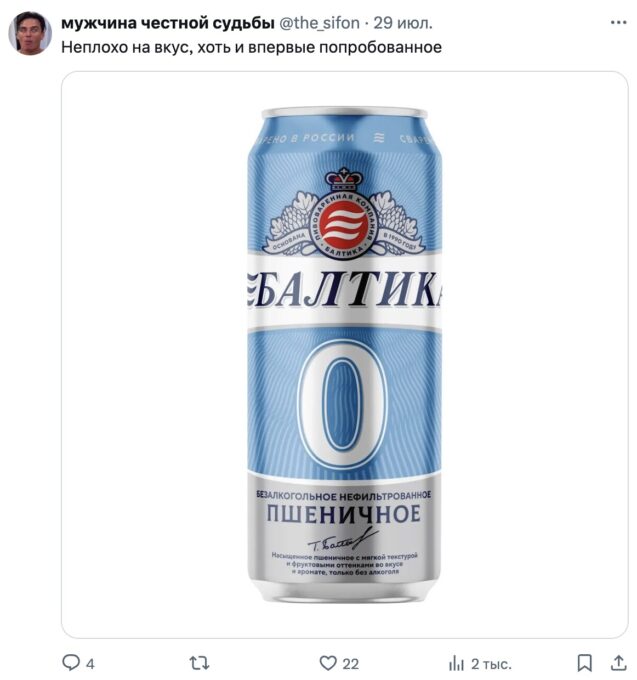Viewport: 637px width, 680px height.
Task: Open the attached beer can image
Action: click(344, 354)
